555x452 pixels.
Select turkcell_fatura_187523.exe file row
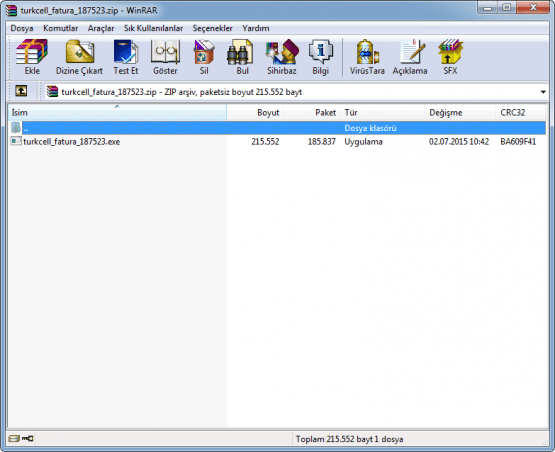tap(277, 142)
